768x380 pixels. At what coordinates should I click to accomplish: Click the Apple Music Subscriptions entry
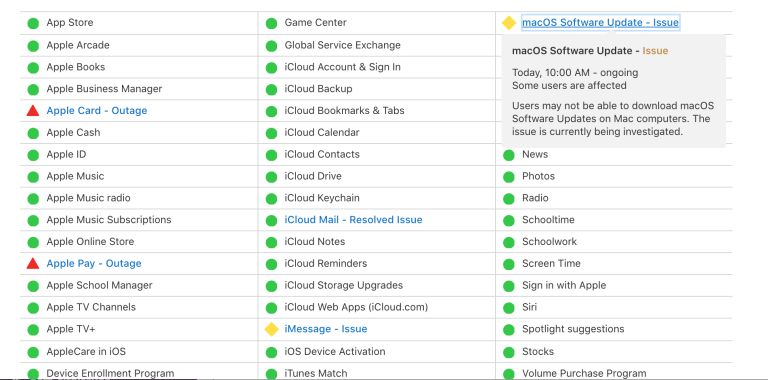click(x=109, y=220)
